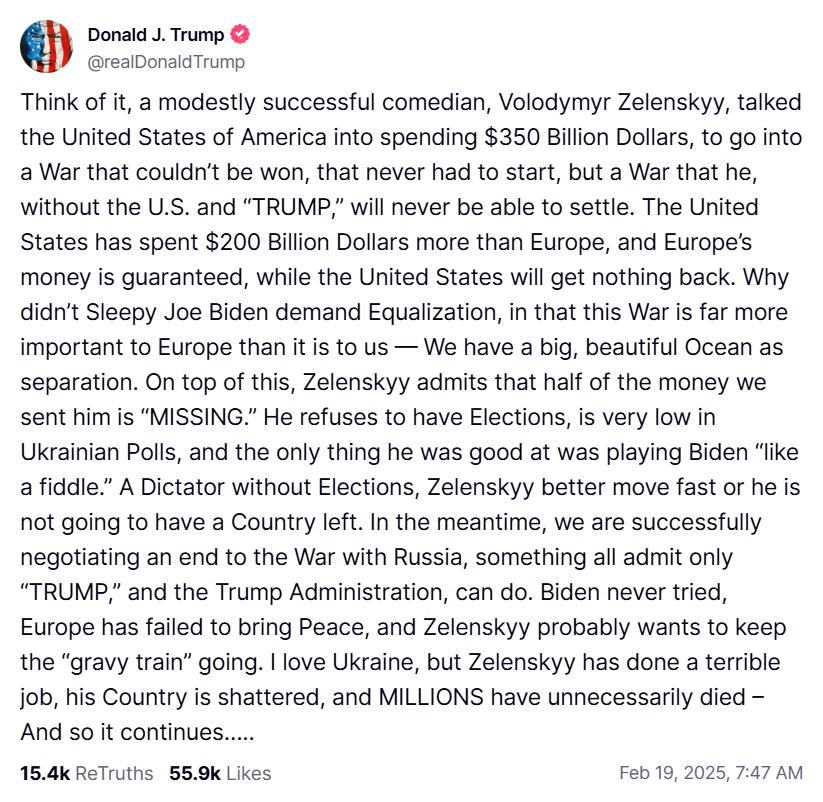Viewport: 823px width, 802px height.
Task: Click the 7:47 AM time text
Action: [769, 773]
